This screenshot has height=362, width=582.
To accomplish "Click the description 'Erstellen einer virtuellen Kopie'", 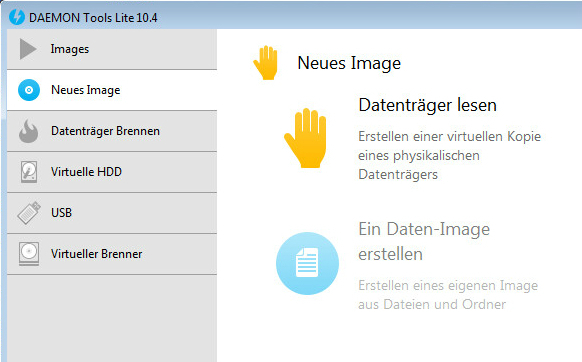I will 449,137.
